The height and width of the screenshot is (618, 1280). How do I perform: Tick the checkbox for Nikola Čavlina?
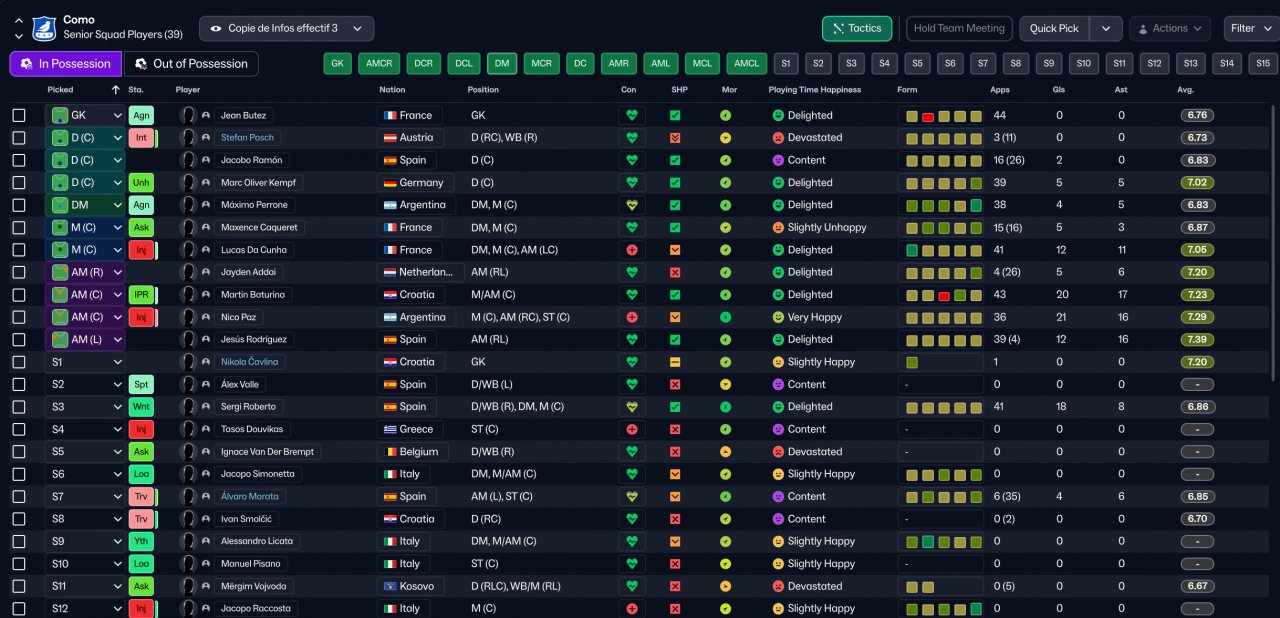(19, 362)
